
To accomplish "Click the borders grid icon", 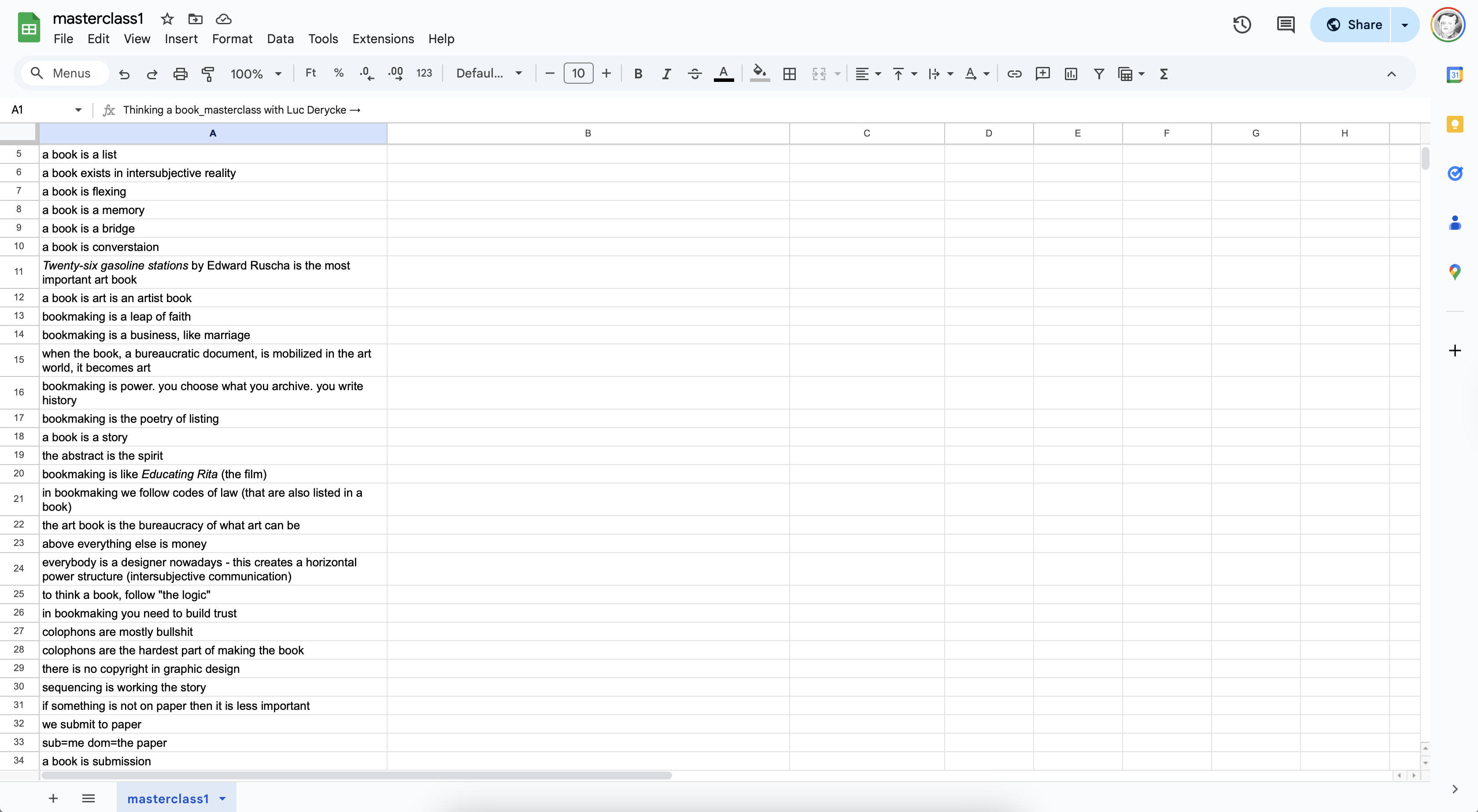I will (x=790, y=74).
